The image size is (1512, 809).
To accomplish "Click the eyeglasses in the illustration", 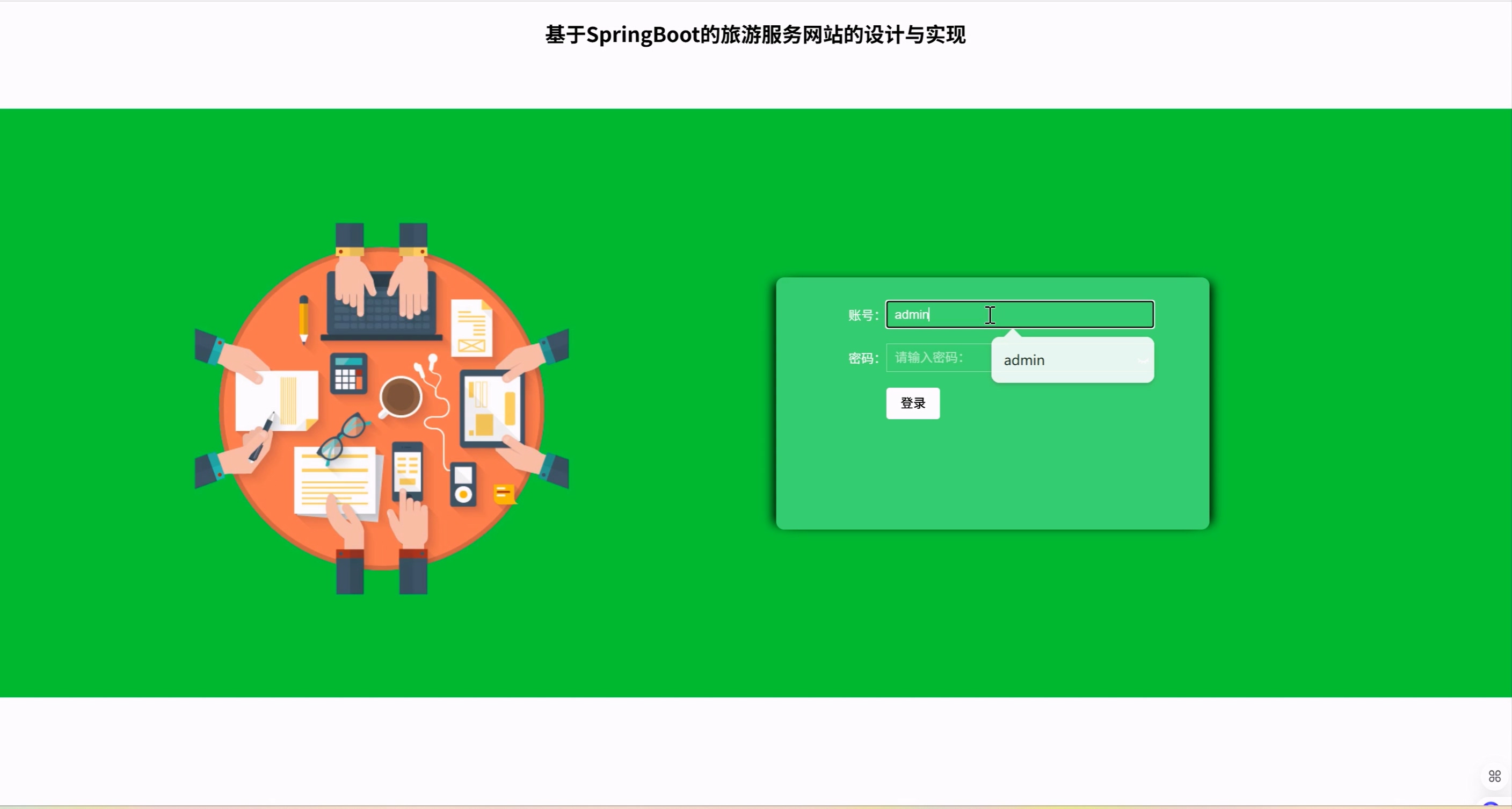I will tap(344, 436).
